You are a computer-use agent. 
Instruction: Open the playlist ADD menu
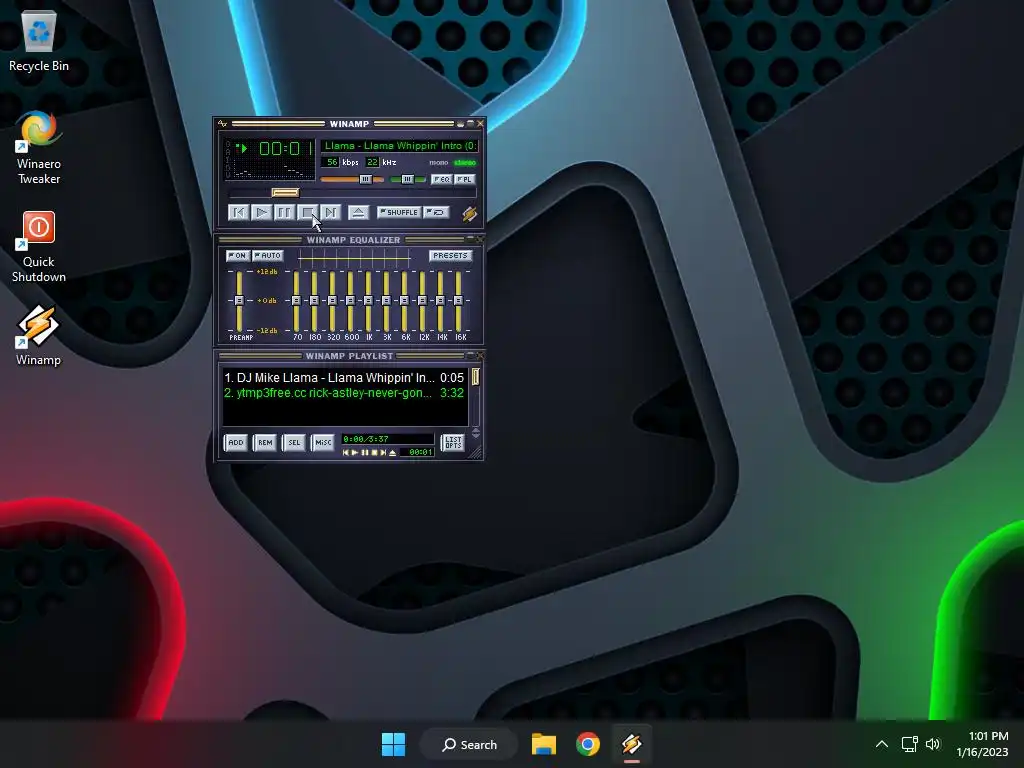click(236, 442)
